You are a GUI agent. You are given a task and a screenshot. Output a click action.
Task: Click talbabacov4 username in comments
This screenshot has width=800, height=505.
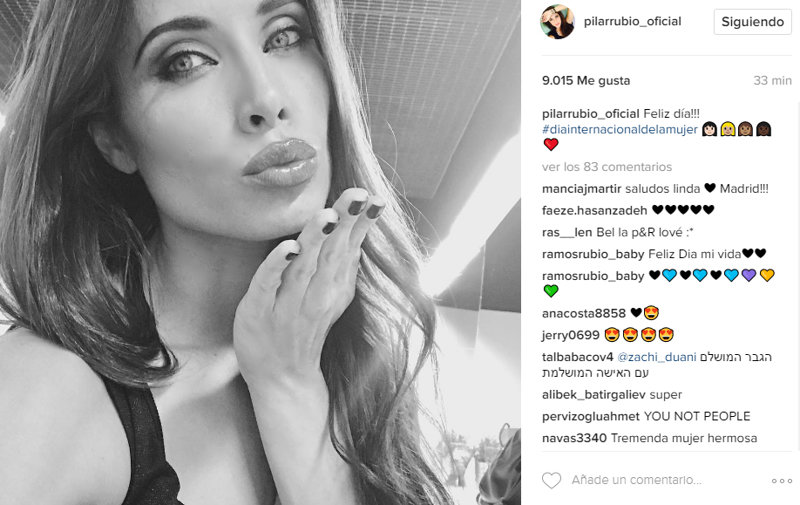click(x=578, y=357)
